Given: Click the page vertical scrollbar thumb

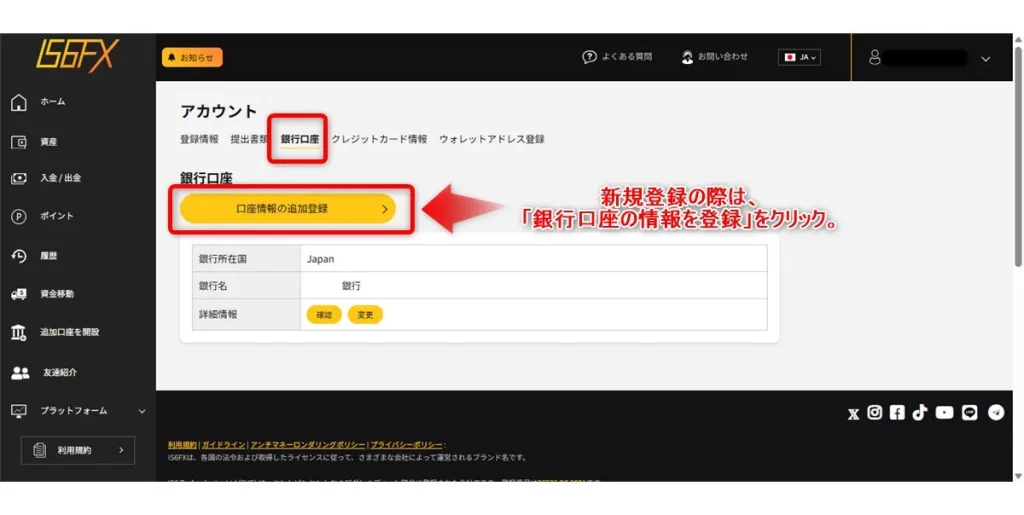Looking at the screenshot, I should [1018, 157].
